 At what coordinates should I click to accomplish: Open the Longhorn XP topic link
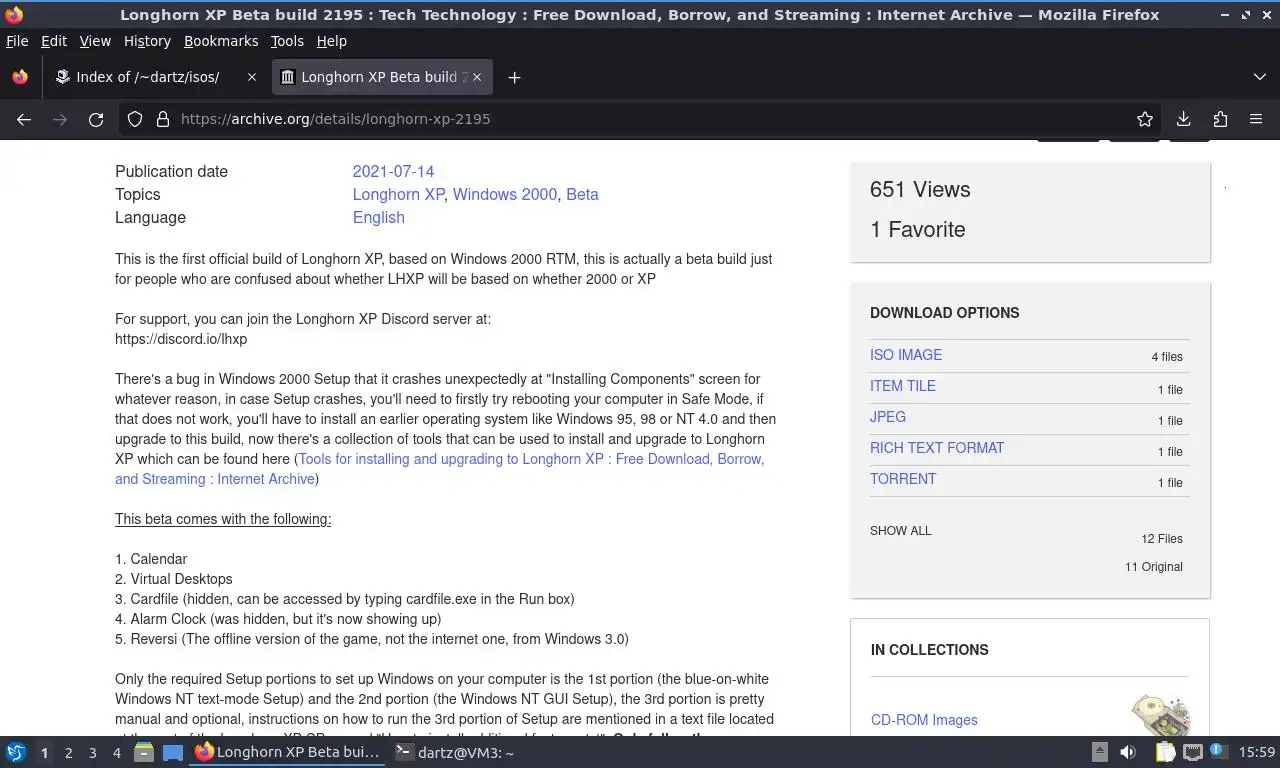(398, 194)
